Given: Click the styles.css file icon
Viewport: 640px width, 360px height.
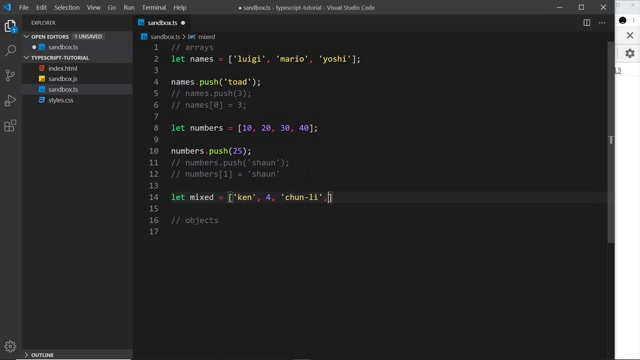Looking at the screenshot, I should [42, 100].
